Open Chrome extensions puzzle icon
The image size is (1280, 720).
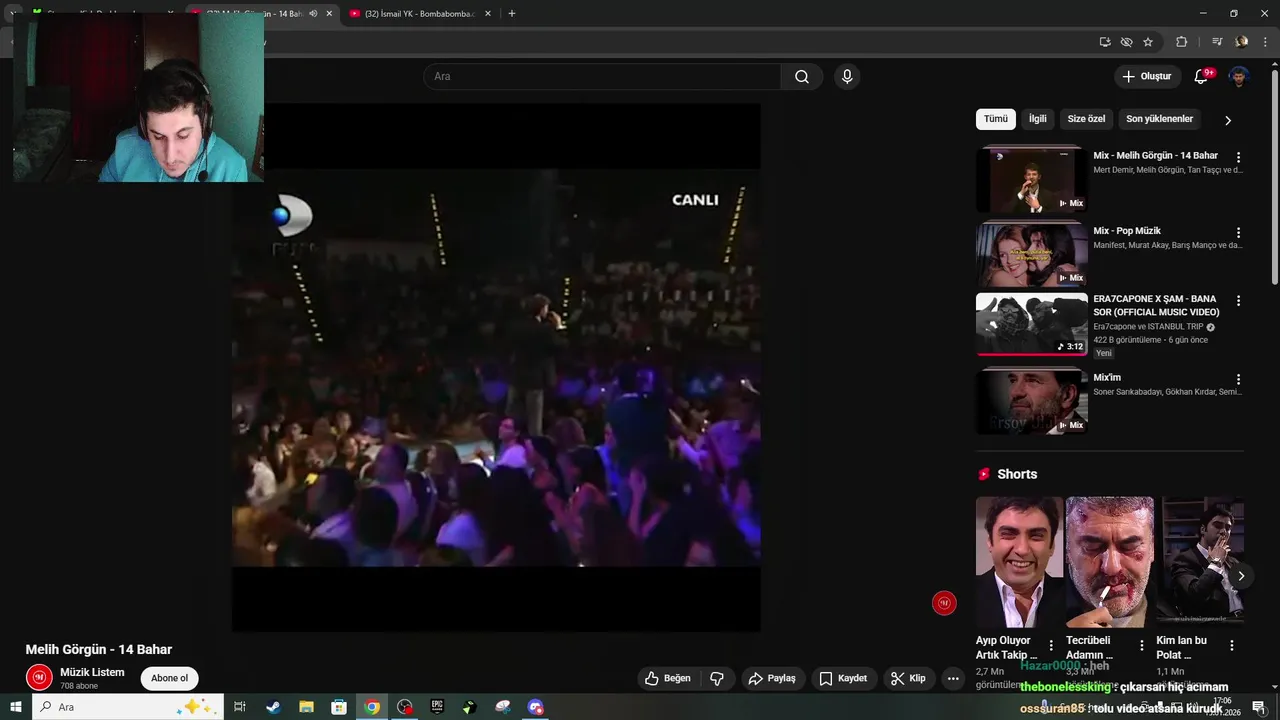(1181, 42)
